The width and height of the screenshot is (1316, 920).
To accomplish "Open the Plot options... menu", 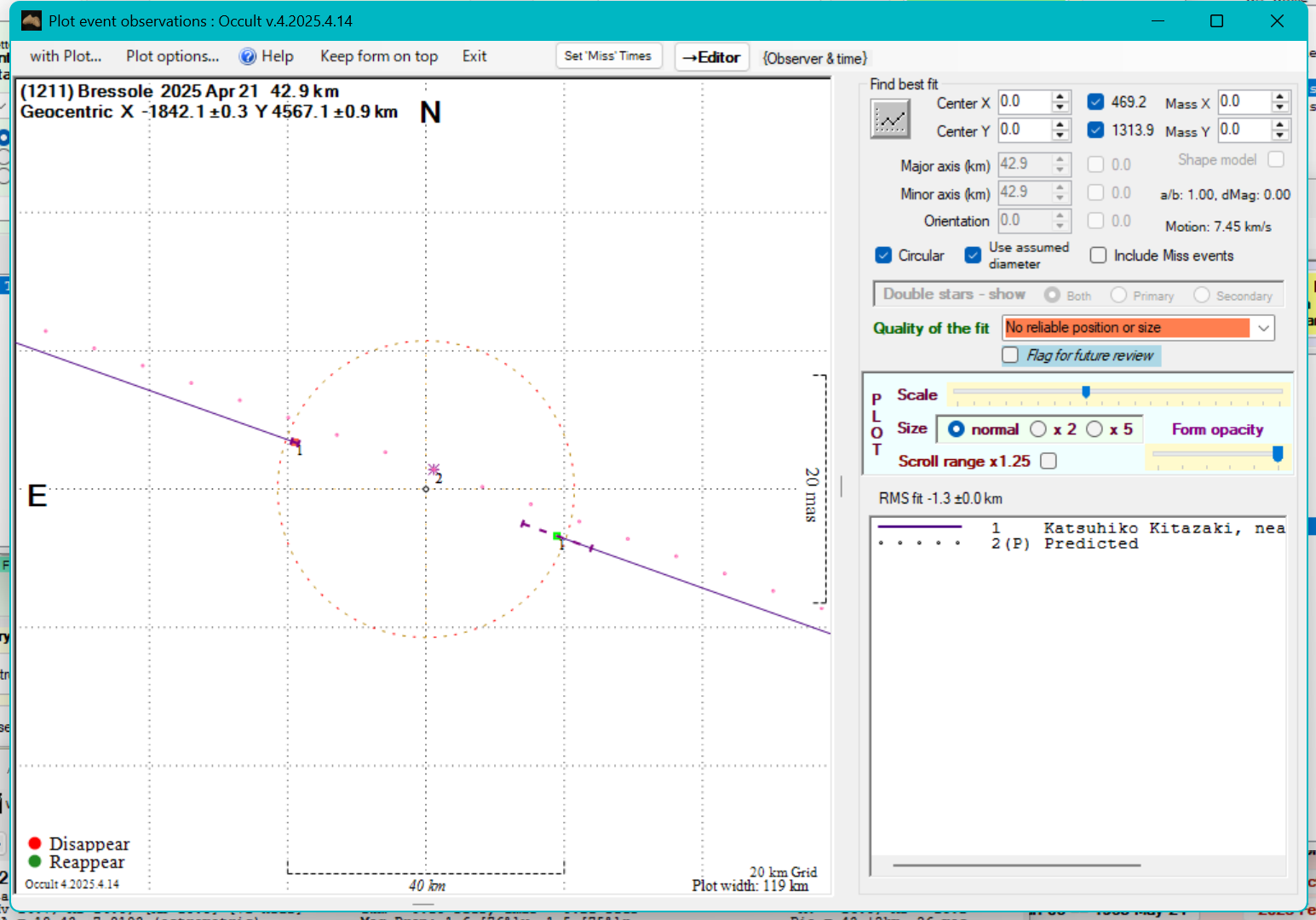I will [172, 56].
